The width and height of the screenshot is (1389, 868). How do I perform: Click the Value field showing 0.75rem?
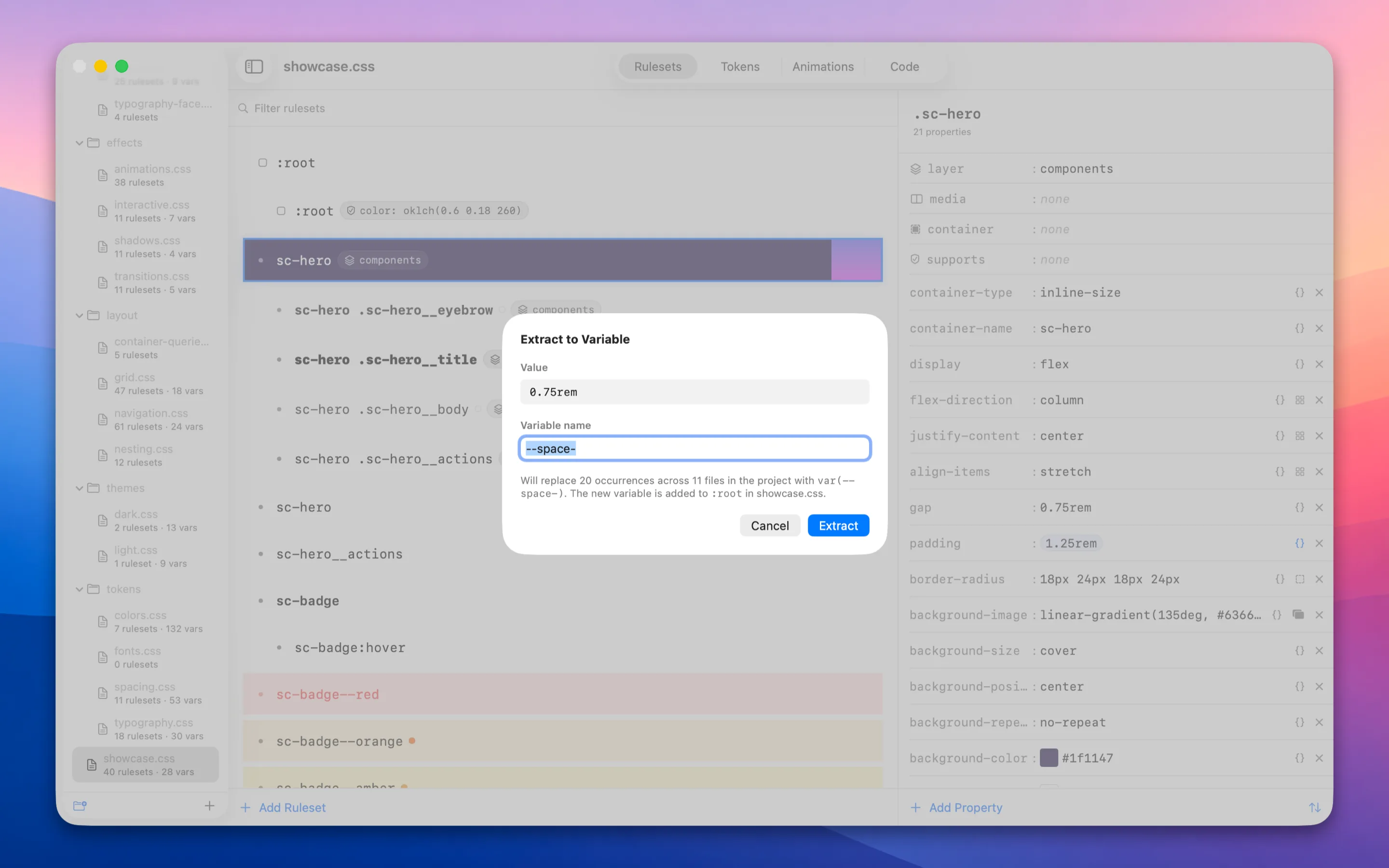694,392
